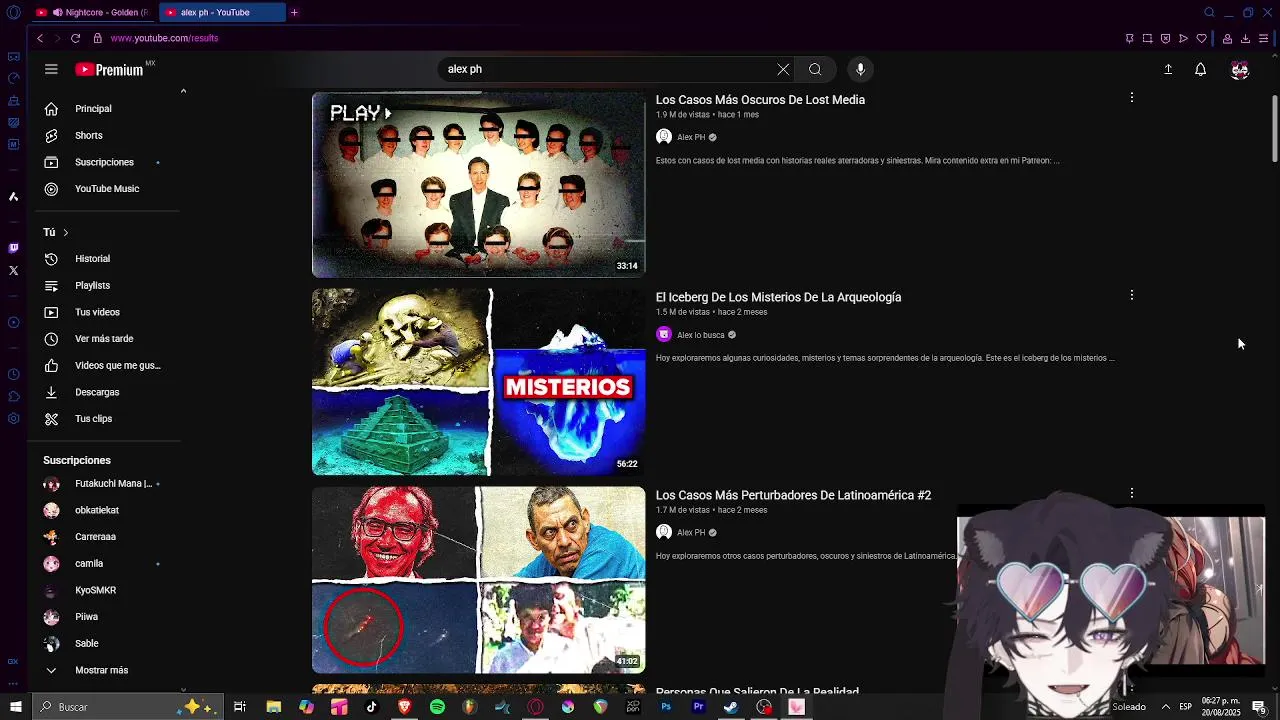Open Suscripciones in the sidebar

(x=104, y=162)
